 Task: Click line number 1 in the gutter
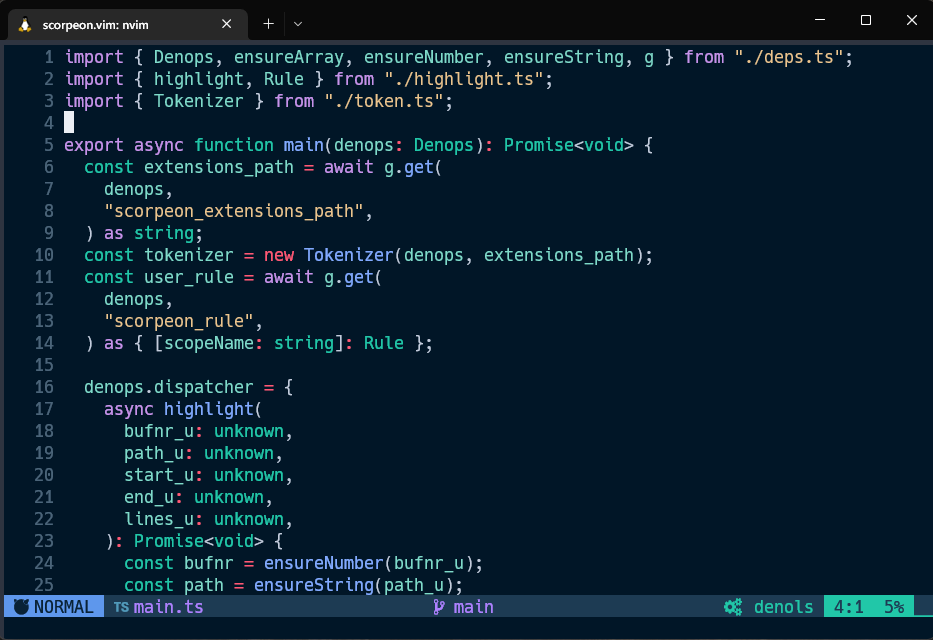[49, 57]
